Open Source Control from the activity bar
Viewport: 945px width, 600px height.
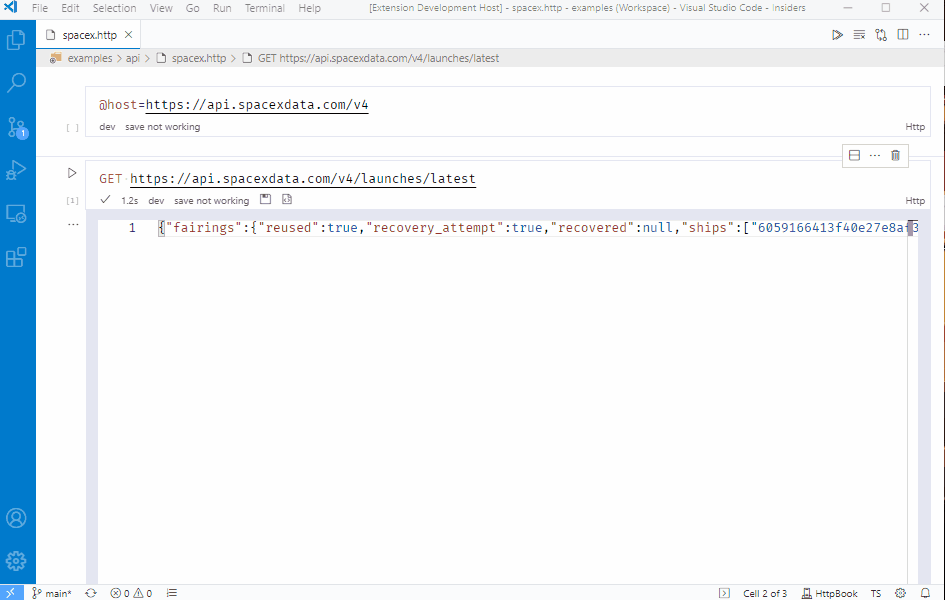pyautogui.click(x=15, y=128)
